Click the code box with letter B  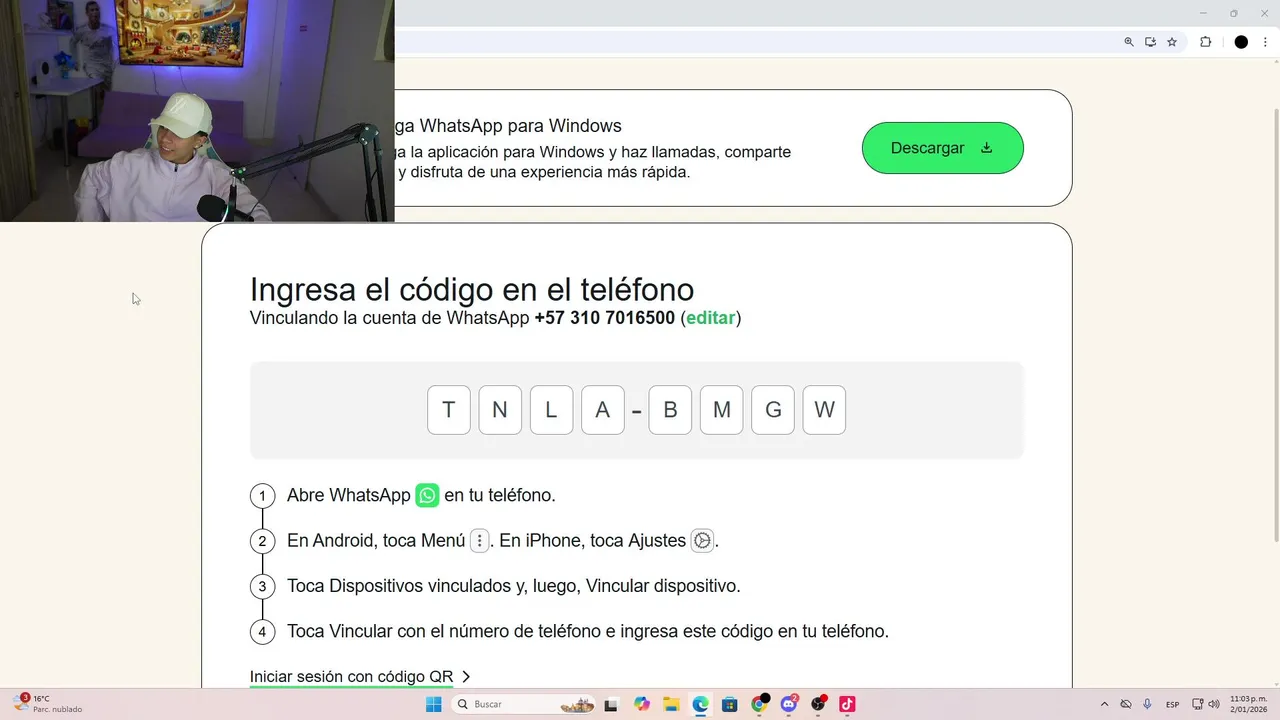click(x=670, y=410)
